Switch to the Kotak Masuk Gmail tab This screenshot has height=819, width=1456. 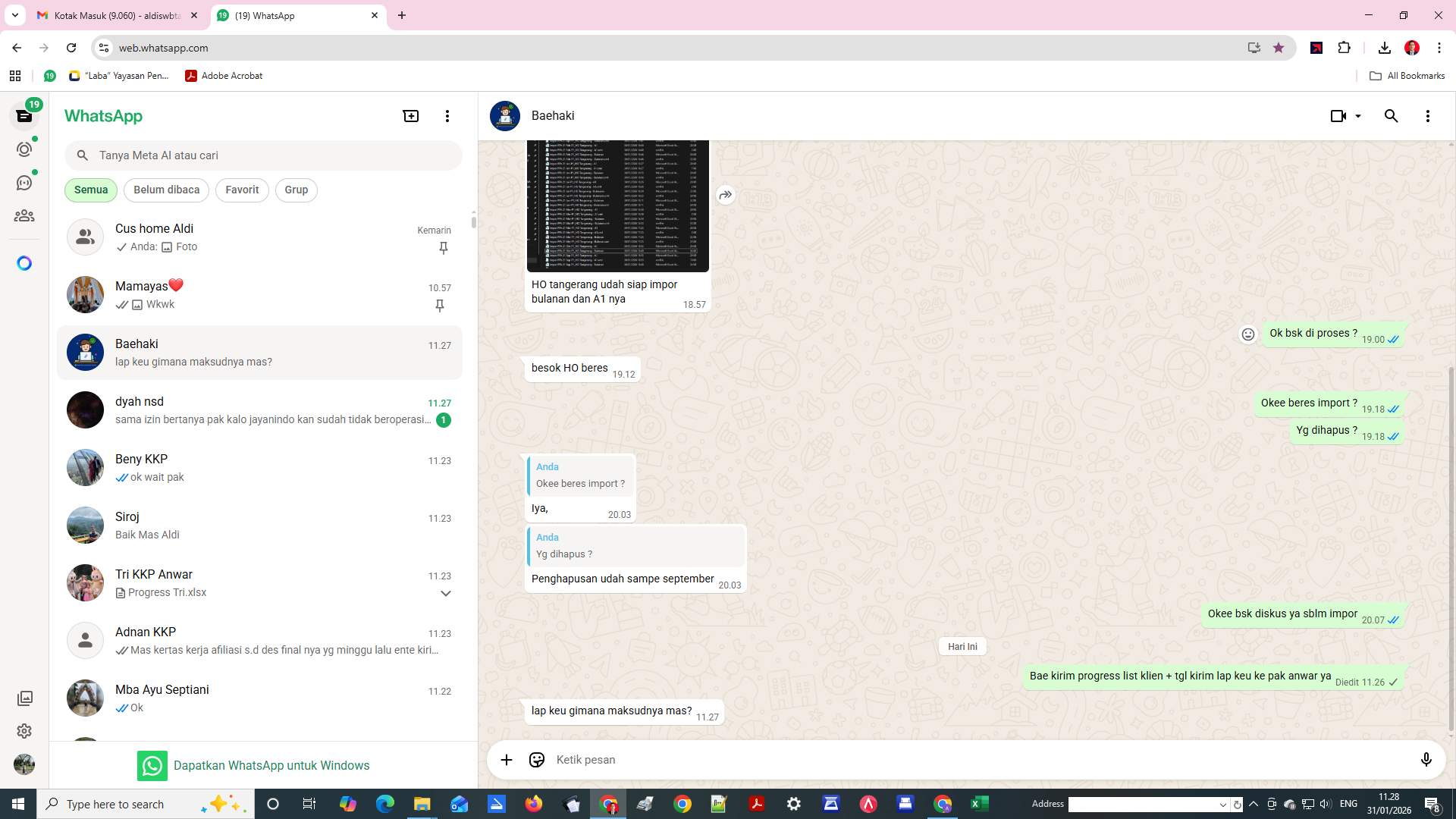coord(114,15)
